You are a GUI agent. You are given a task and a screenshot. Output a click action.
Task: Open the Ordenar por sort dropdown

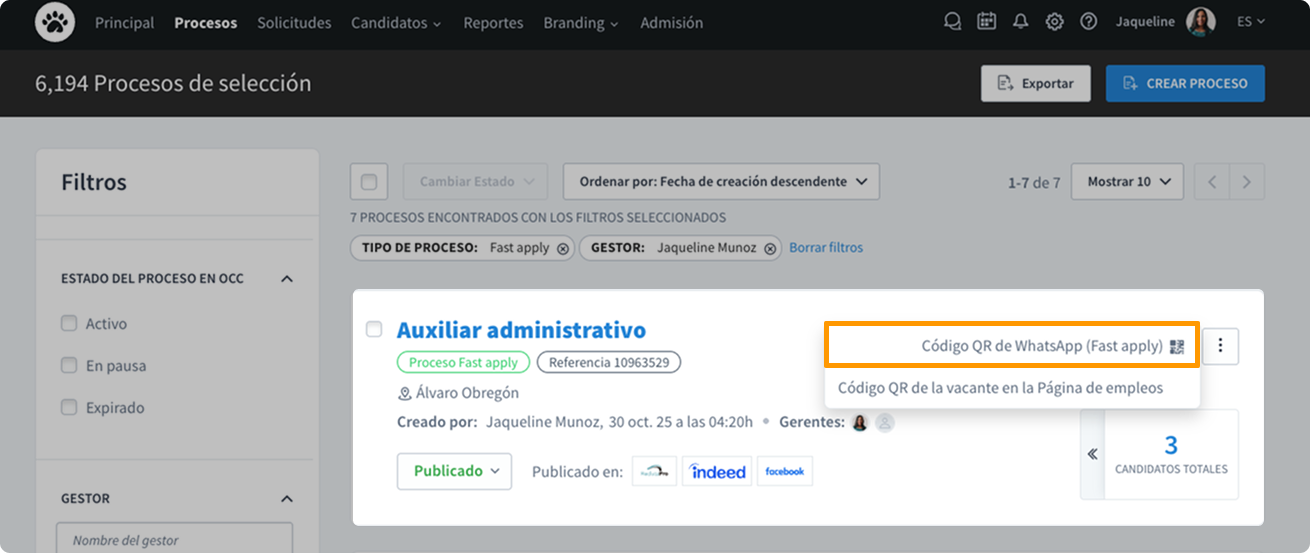coord(721,182)
